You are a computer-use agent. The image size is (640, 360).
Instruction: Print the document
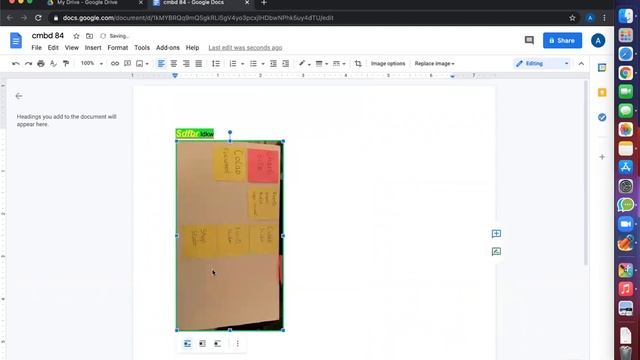(x=41, y=64)
